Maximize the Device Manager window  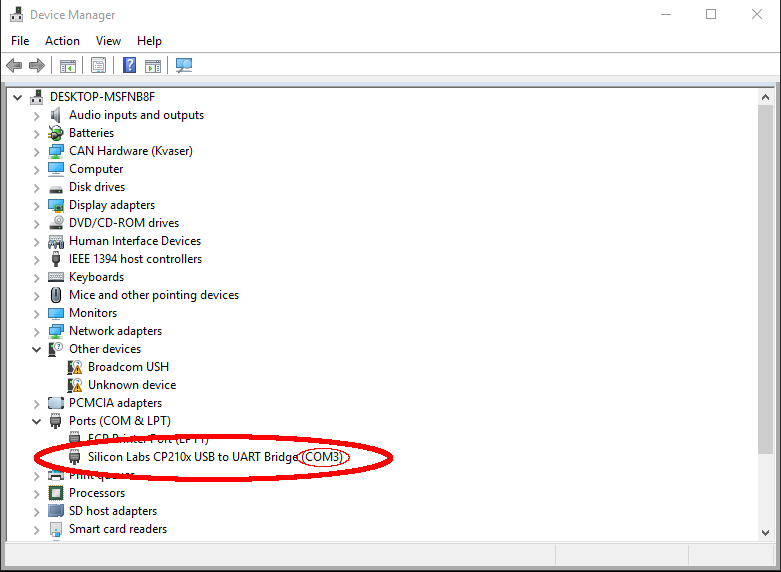click(711, 14)
